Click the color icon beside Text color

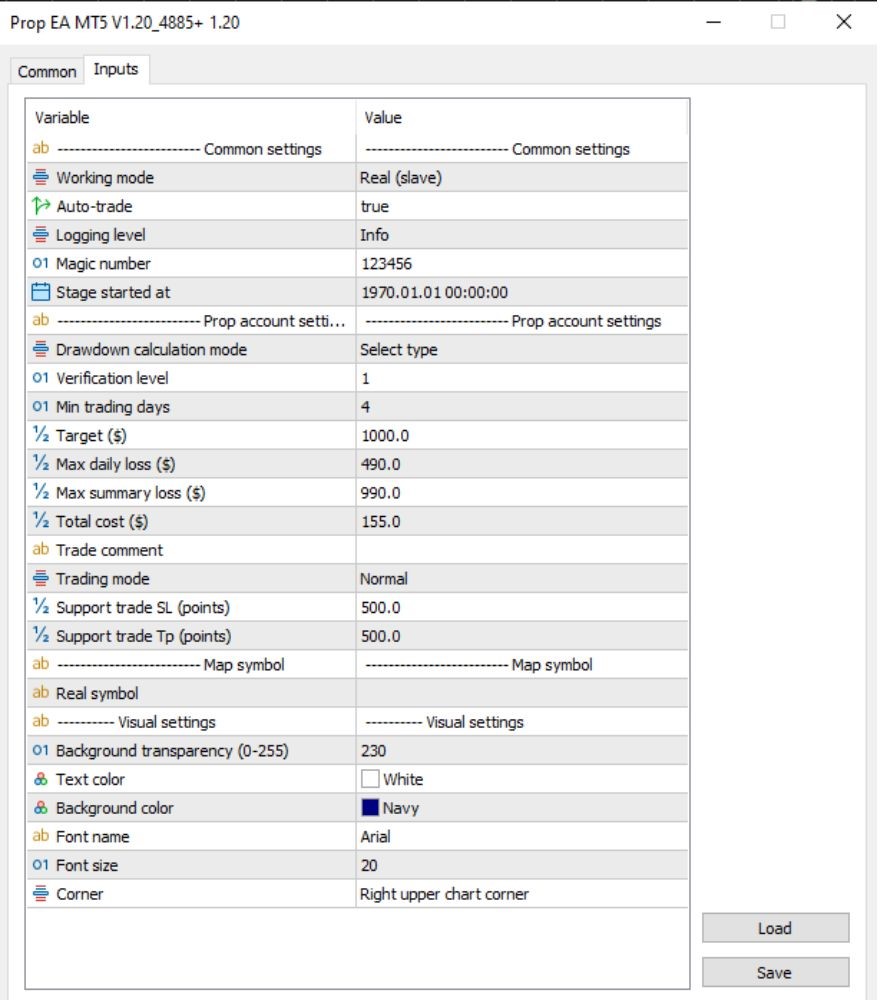pyautogui.click(x=40, y=779)
